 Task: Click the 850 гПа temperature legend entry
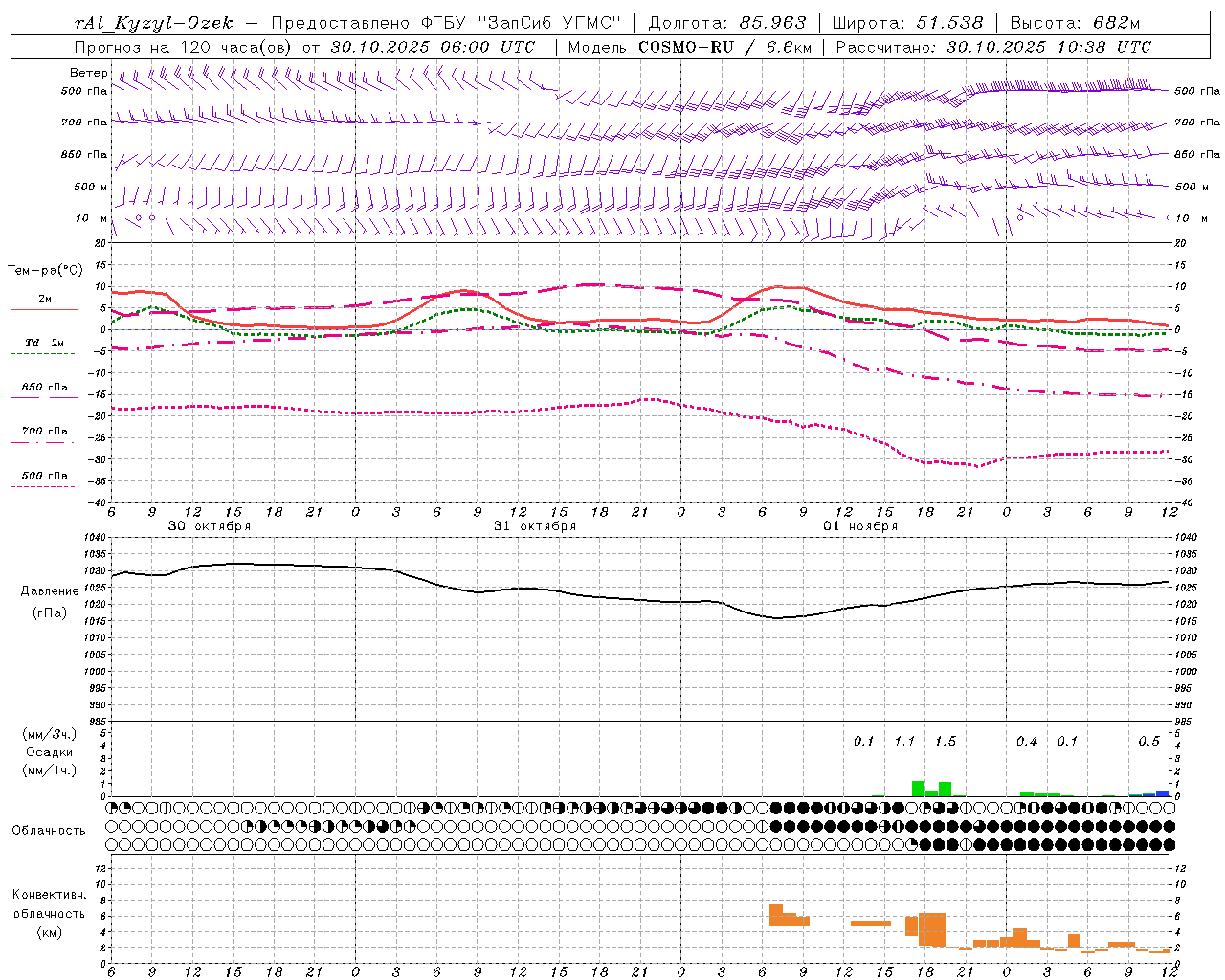point(45,388)
